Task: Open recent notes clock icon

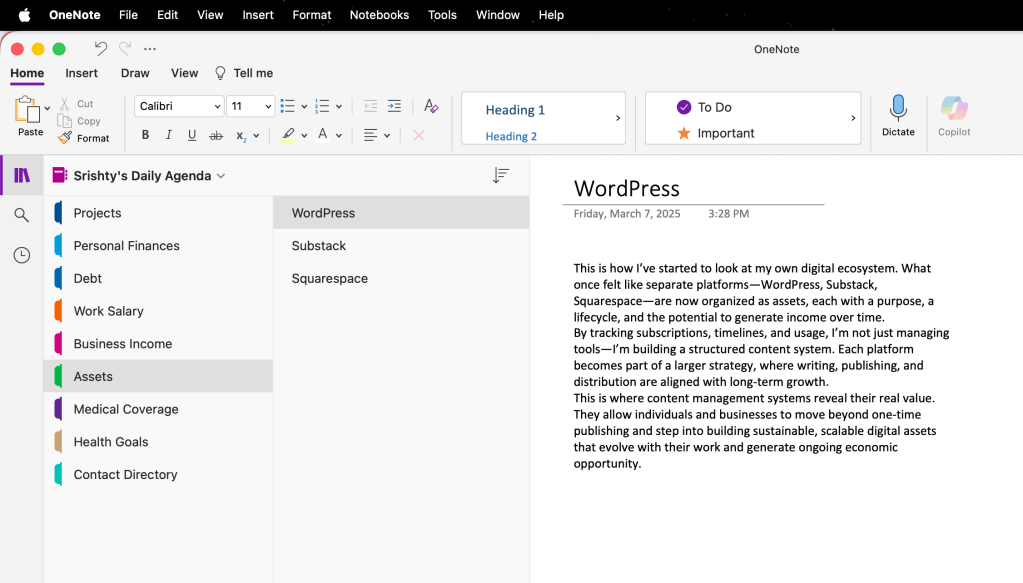Action: tap(21, 256)
